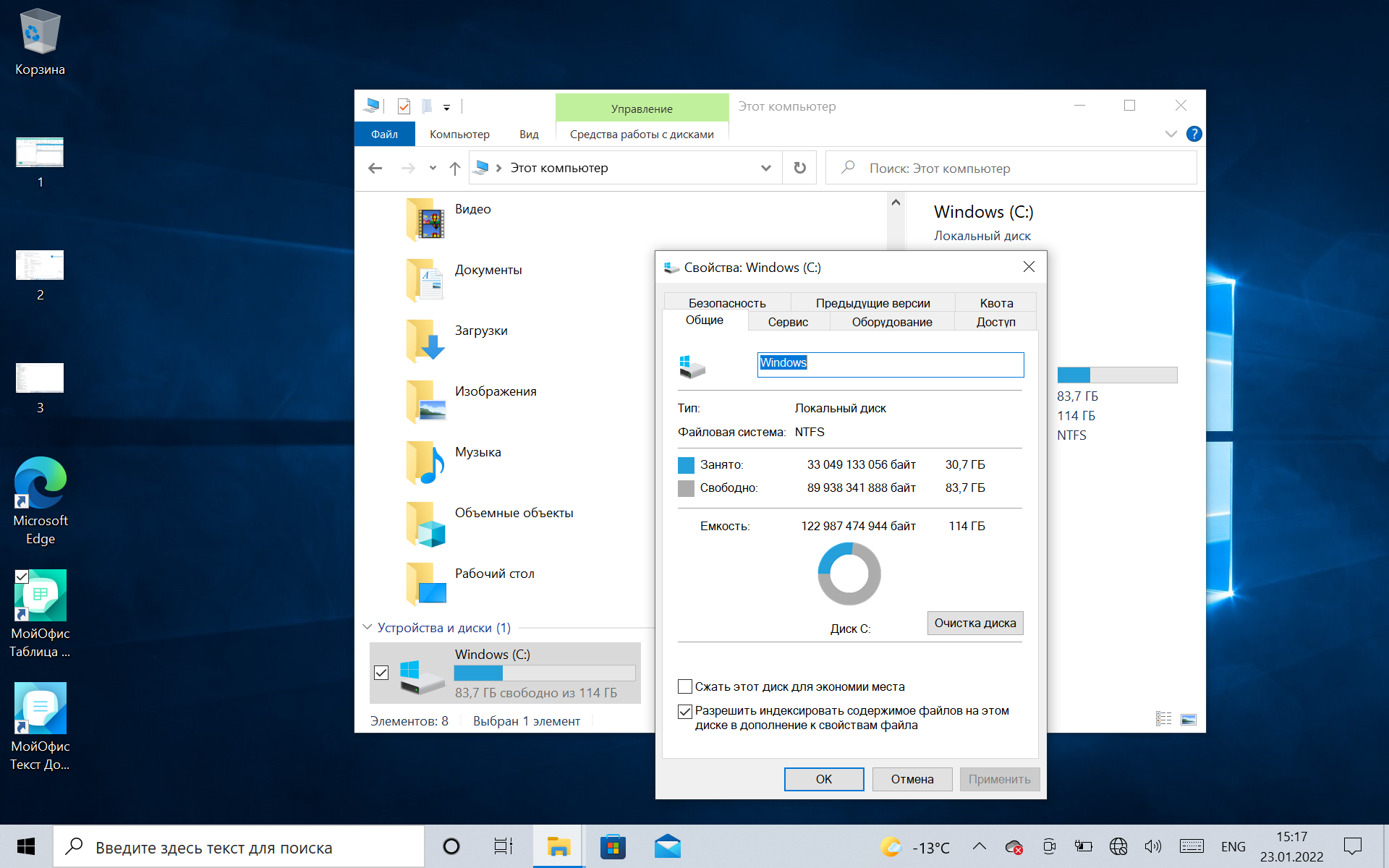This screenshot has width=1389, height=868.
Task: Switch to details list view icon
Action: pos(1163,719)
